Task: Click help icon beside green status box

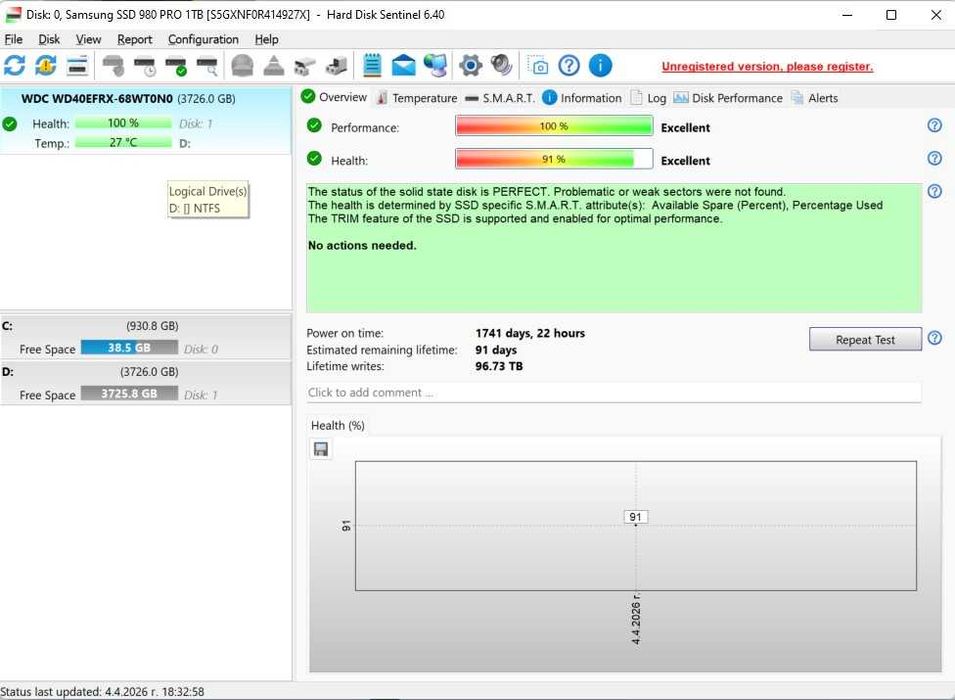Action: tap(934, 191)
